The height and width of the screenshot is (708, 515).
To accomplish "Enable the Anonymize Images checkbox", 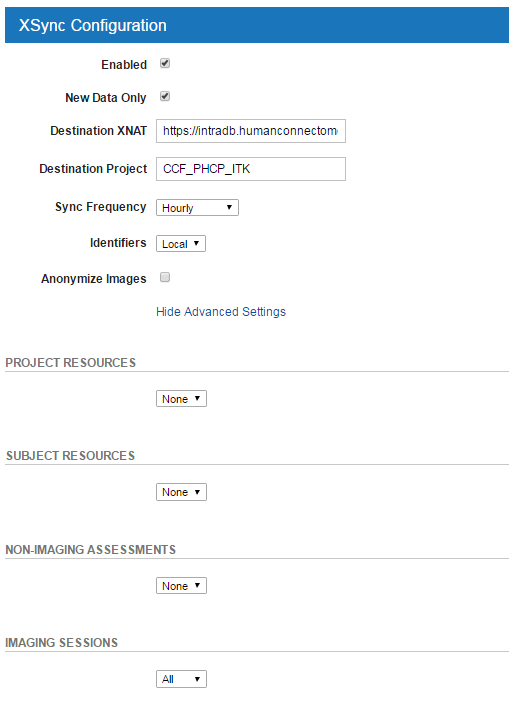I will [165, 277].
